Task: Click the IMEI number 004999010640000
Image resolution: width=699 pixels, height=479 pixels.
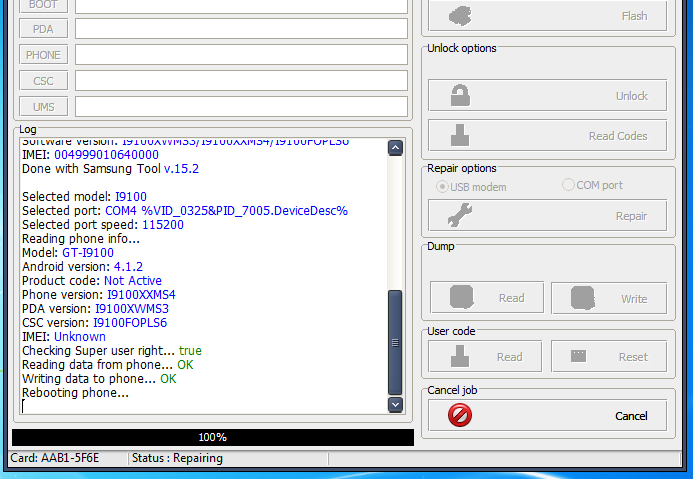Action: click(106, 155)
